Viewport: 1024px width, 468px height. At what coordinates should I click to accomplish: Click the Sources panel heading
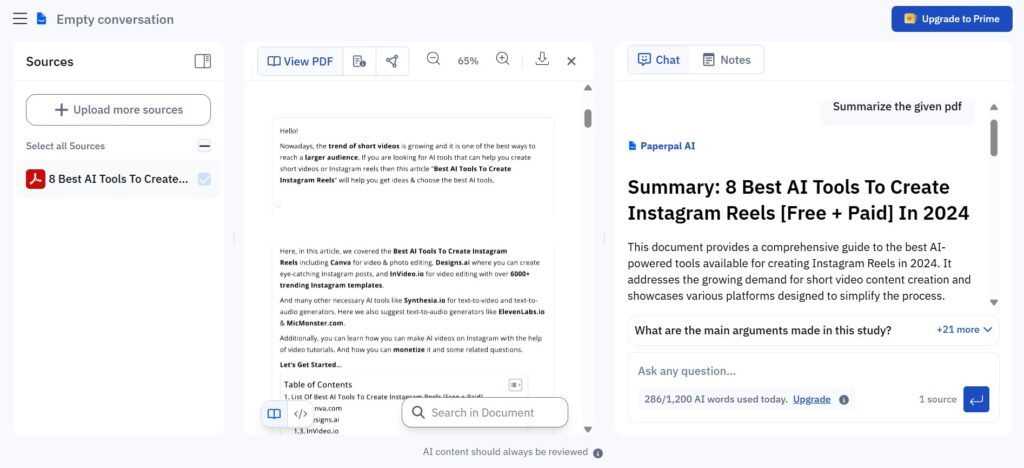click(x=50, y=61)
